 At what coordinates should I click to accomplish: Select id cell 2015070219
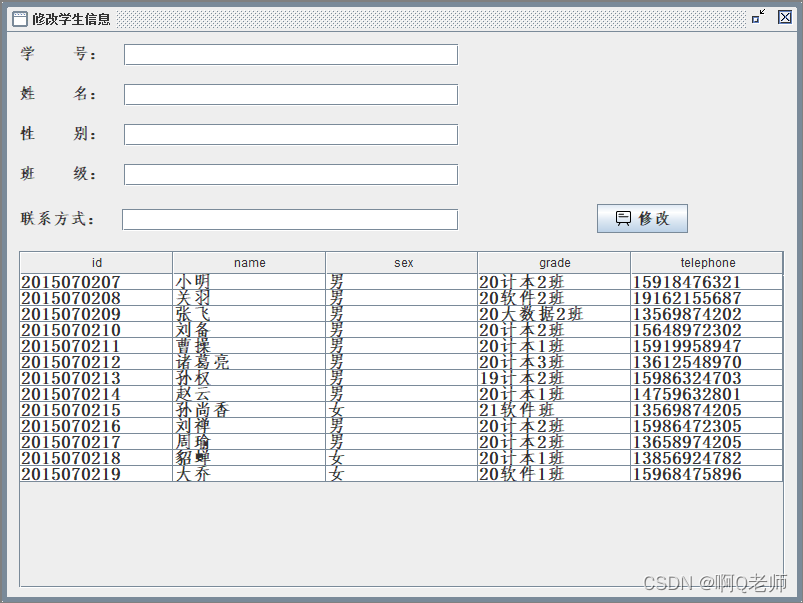[x=96, y=474]
